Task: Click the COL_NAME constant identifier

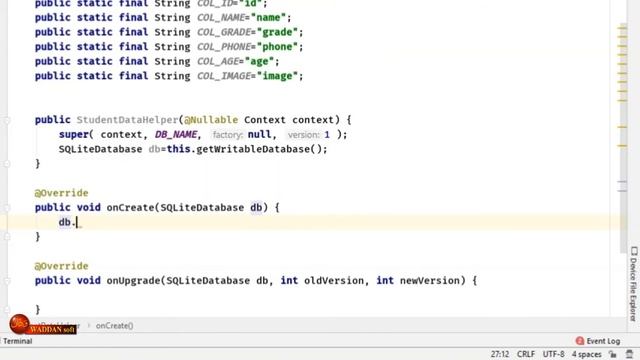Action: [x=220, y=18]
